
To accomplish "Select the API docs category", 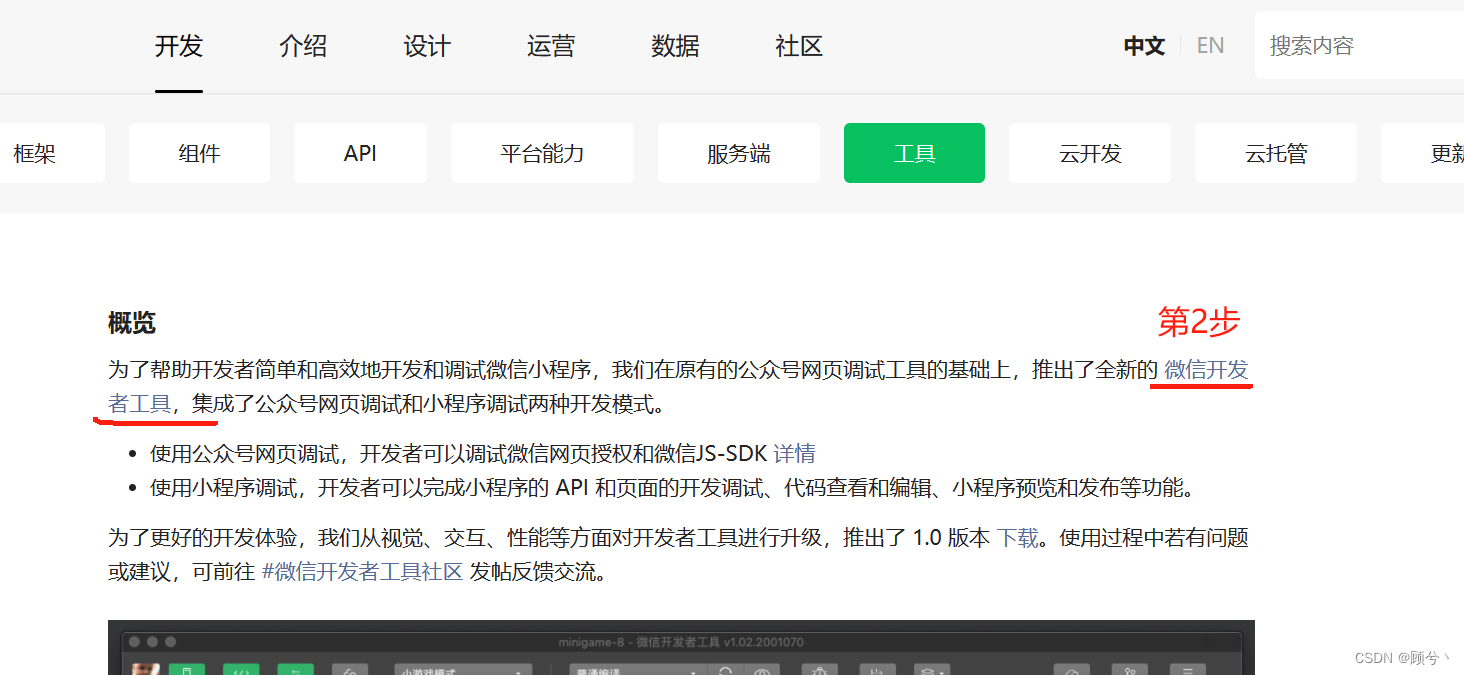I will pos(360,153).
